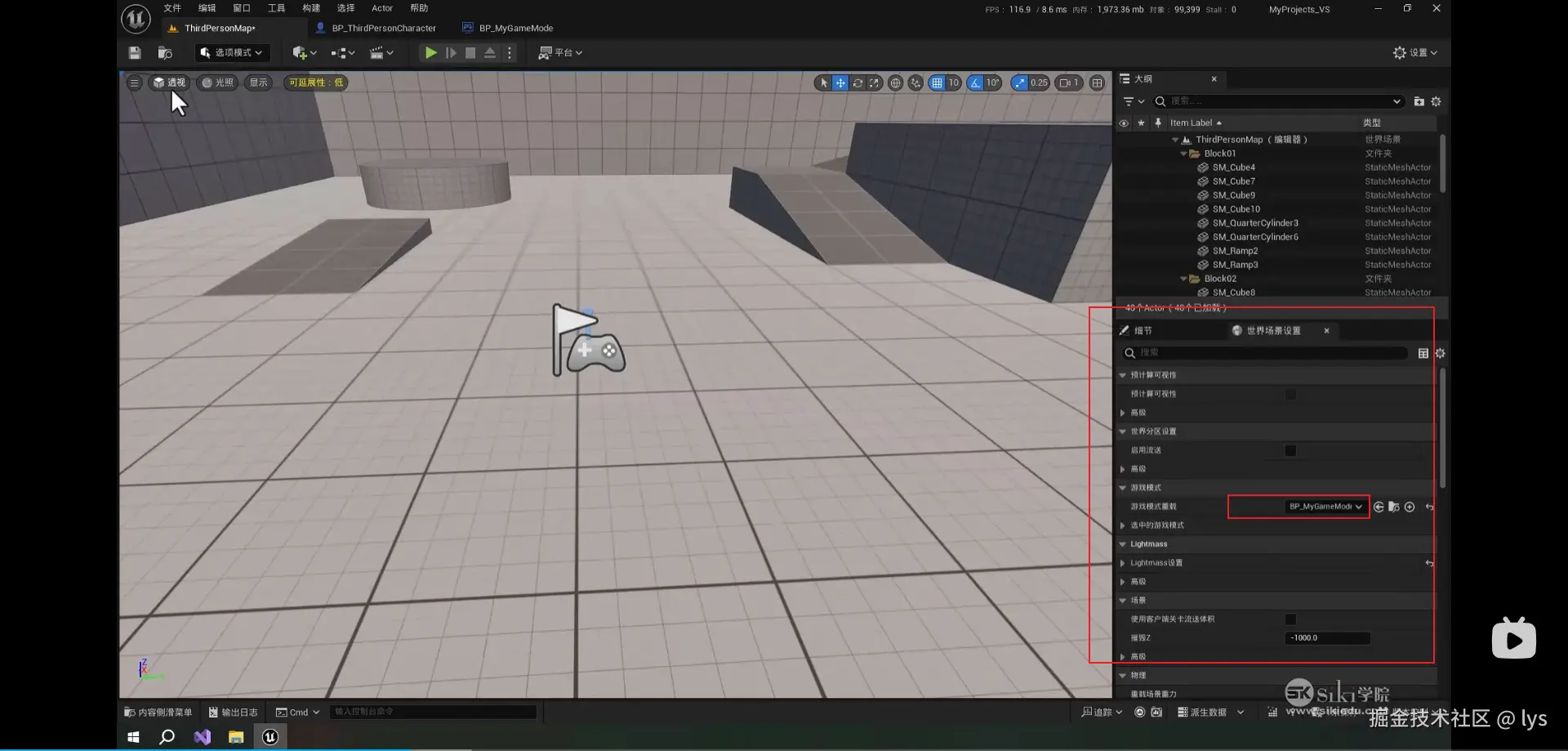Open the BP_MyGameMode game mode override dropdown

[1325, 507]
